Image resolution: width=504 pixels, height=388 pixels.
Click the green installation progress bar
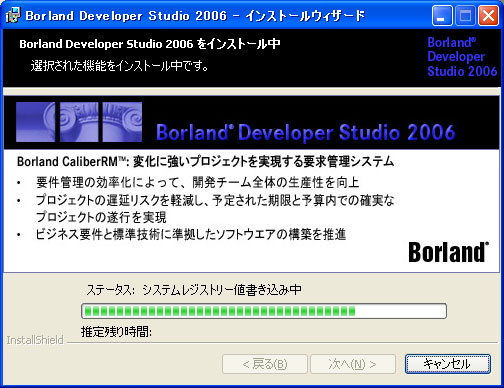click(264, 311)
